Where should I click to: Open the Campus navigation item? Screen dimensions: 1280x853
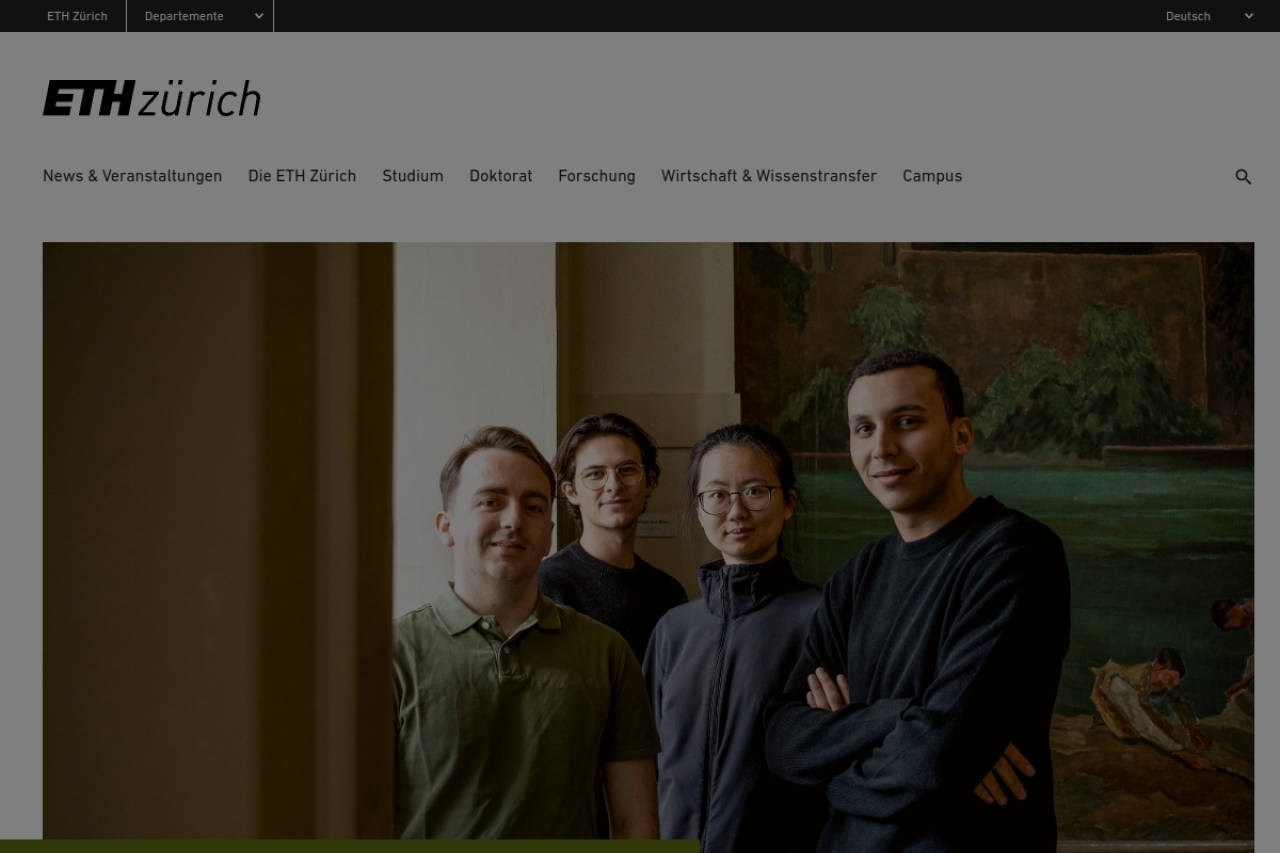(x=932, y=176)
